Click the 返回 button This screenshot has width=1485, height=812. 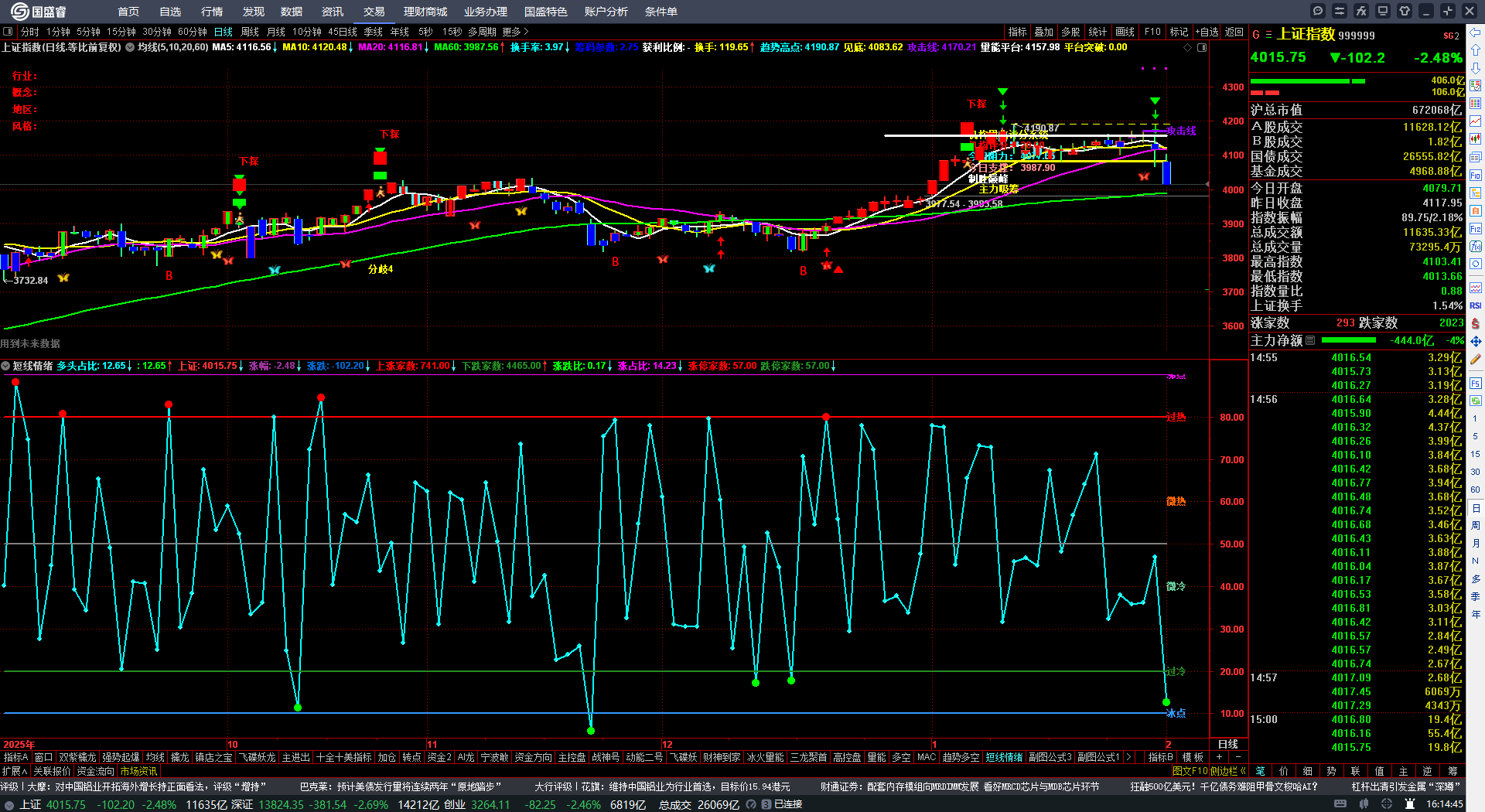tap(1234, 32)
